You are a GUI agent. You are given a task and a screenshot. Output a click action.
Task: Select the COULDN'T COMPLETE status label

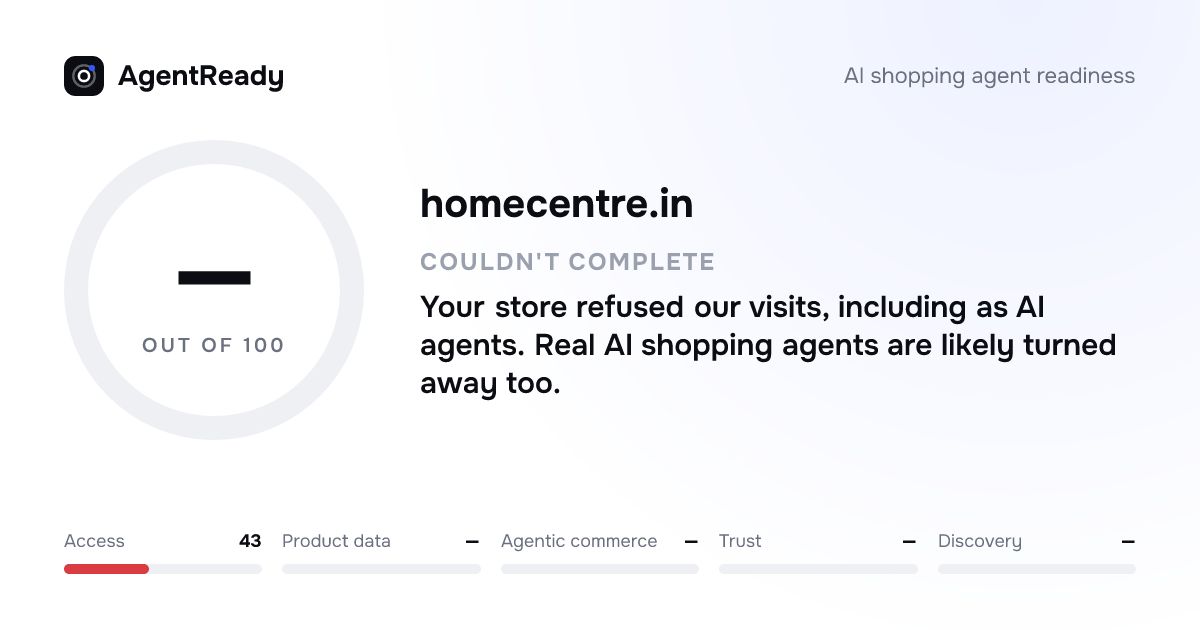tap(568, 262)
